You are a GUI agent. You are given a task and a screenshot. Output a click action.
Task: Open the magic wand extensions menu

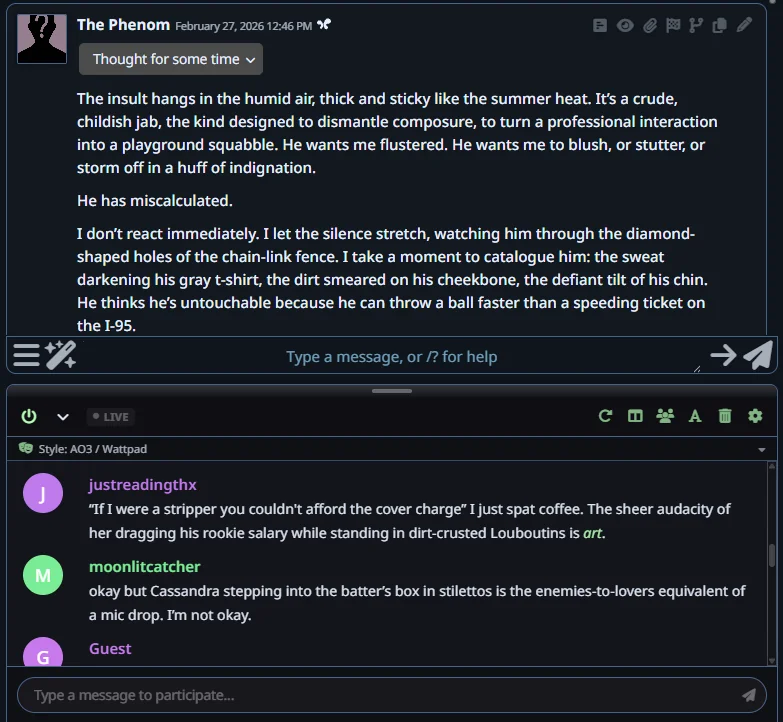(x=60, y=355)
